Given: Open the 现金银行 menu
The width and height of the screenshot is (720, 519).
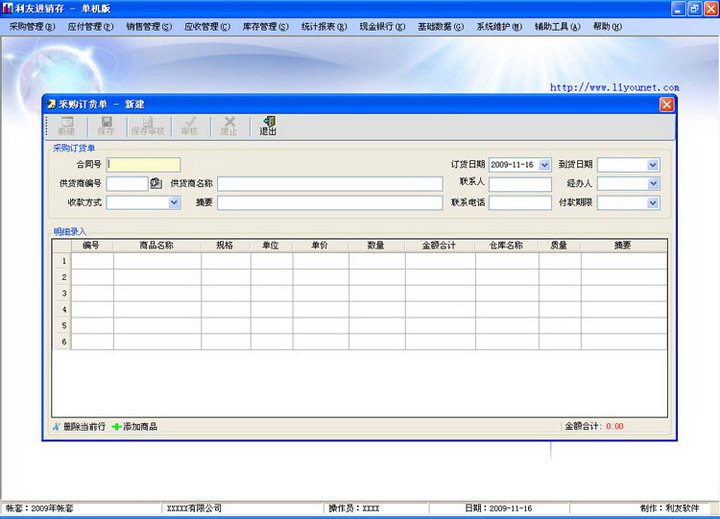Looking at the screenshot, I should 382,27.
